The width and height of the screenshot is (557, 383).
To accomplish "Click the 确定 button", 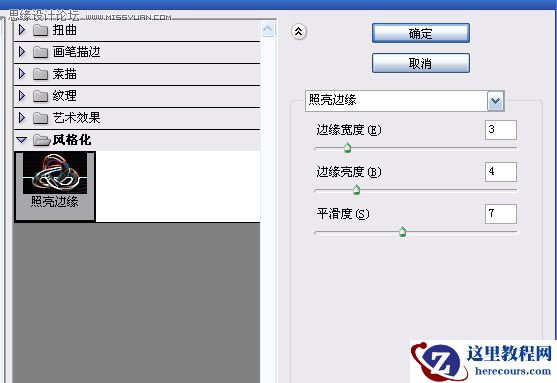I will 421,33.
